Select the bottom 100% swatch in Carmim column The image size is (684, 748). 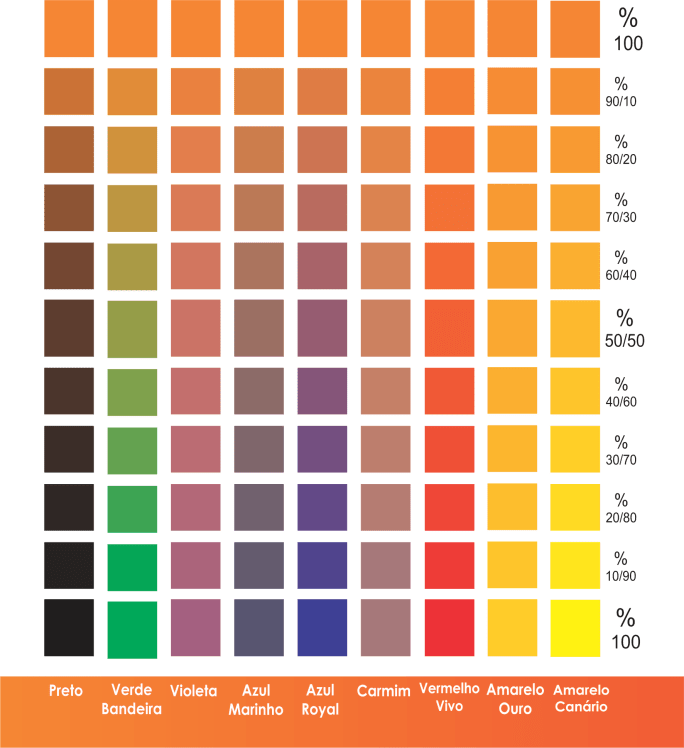[x=385, y=628]
